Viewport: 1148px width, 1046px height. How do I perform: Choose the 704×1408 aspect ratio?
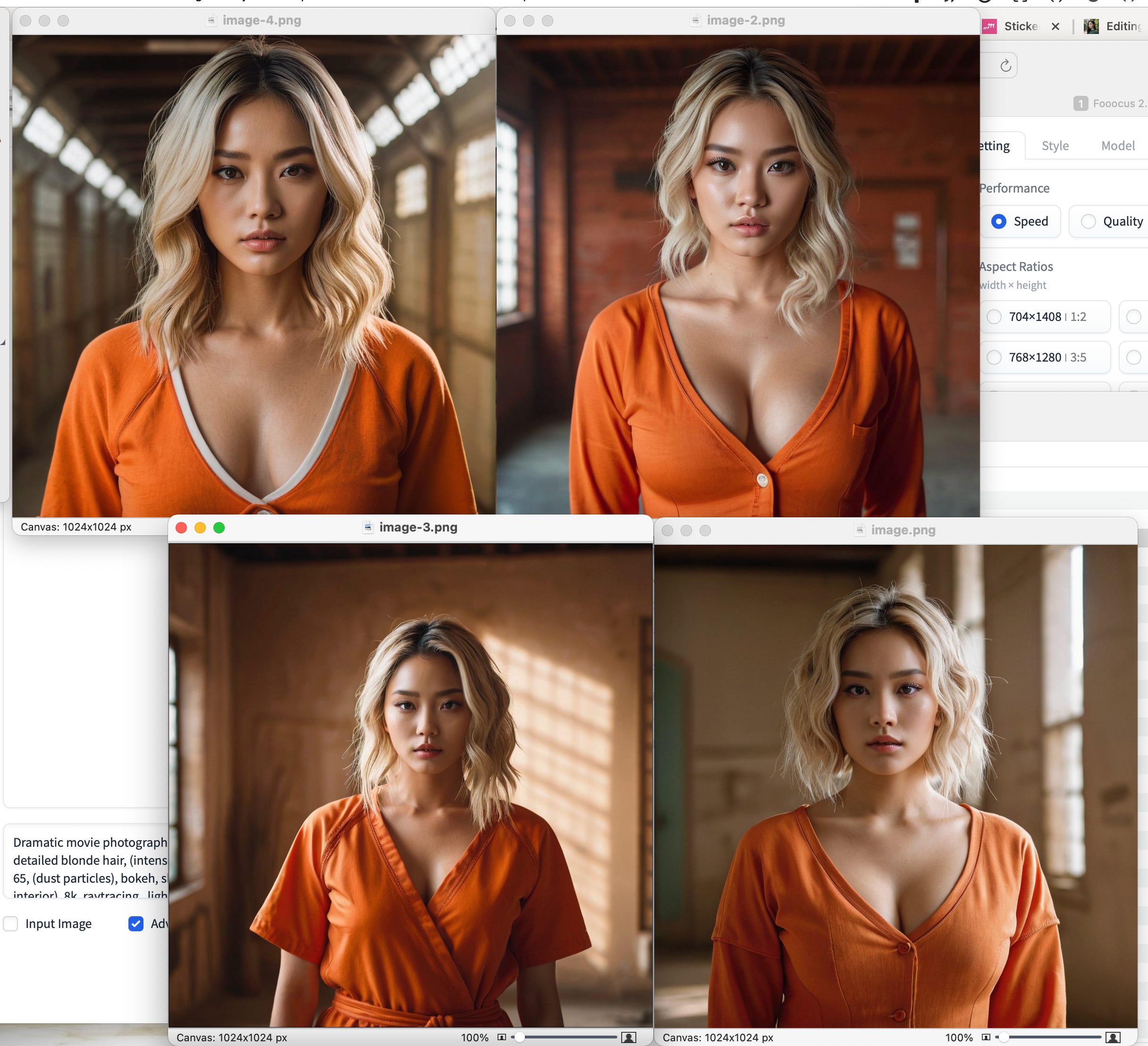(994, 317)
